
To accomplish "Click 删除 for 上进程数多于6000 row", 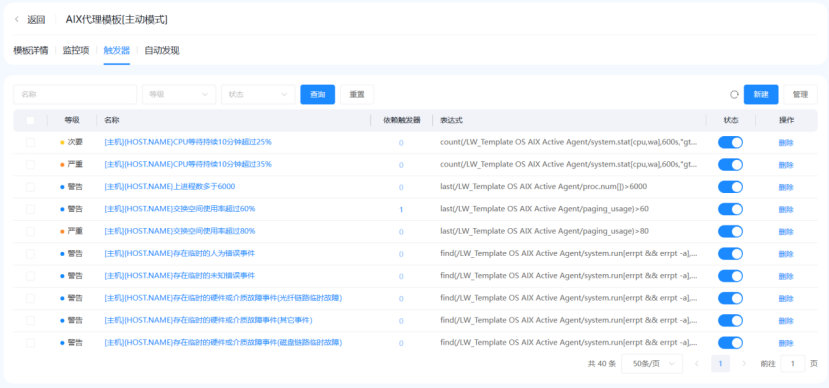I will 786,187.
